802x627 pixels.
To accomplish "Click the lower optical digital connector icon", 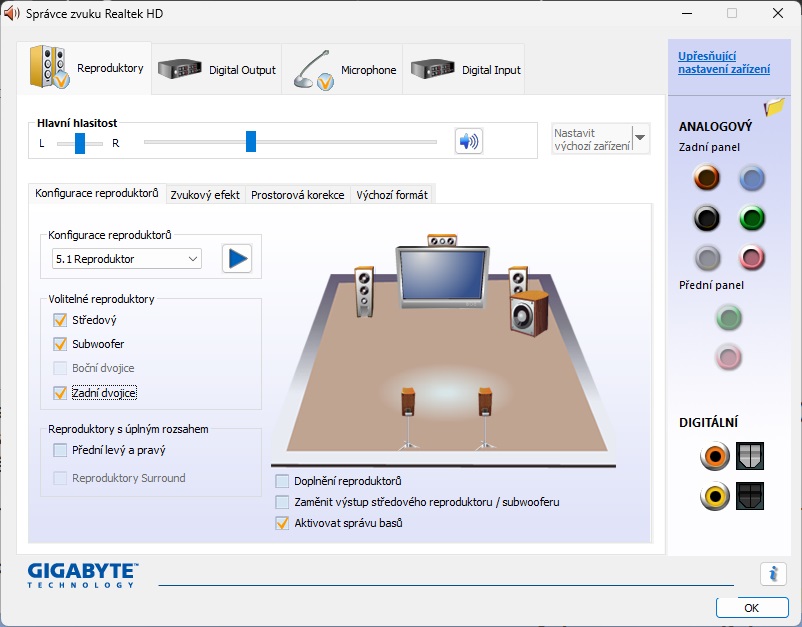I will pyautogui.click(x=750, y=496).
